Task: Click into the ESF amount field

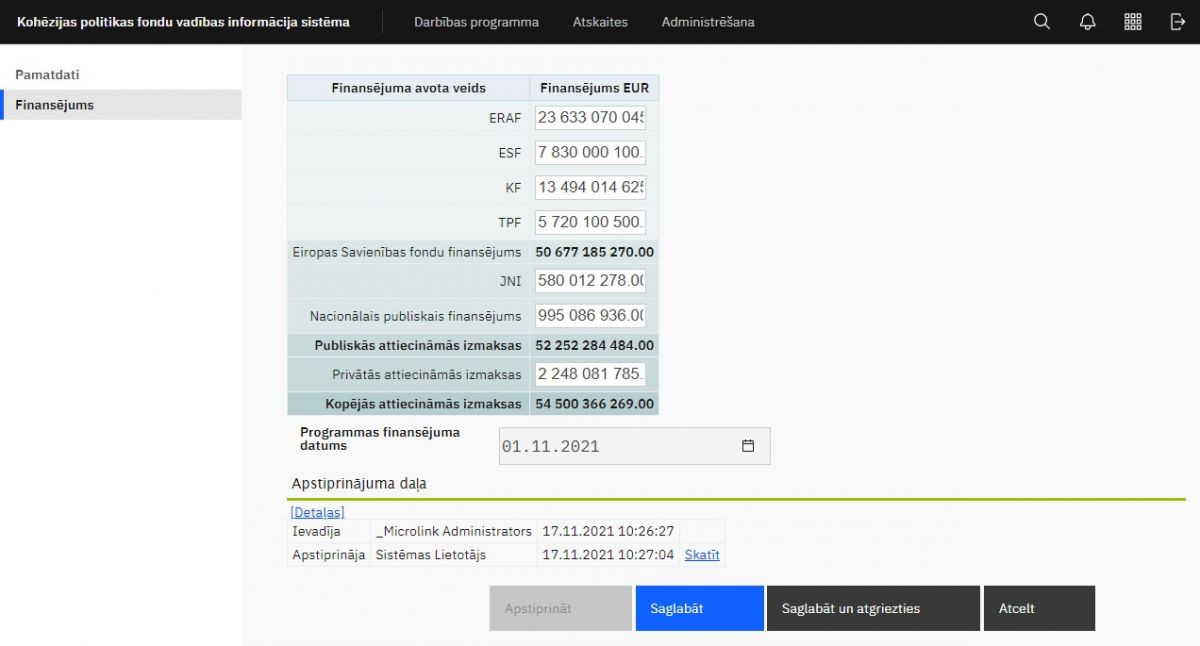Action: click(x=590, y=153)
